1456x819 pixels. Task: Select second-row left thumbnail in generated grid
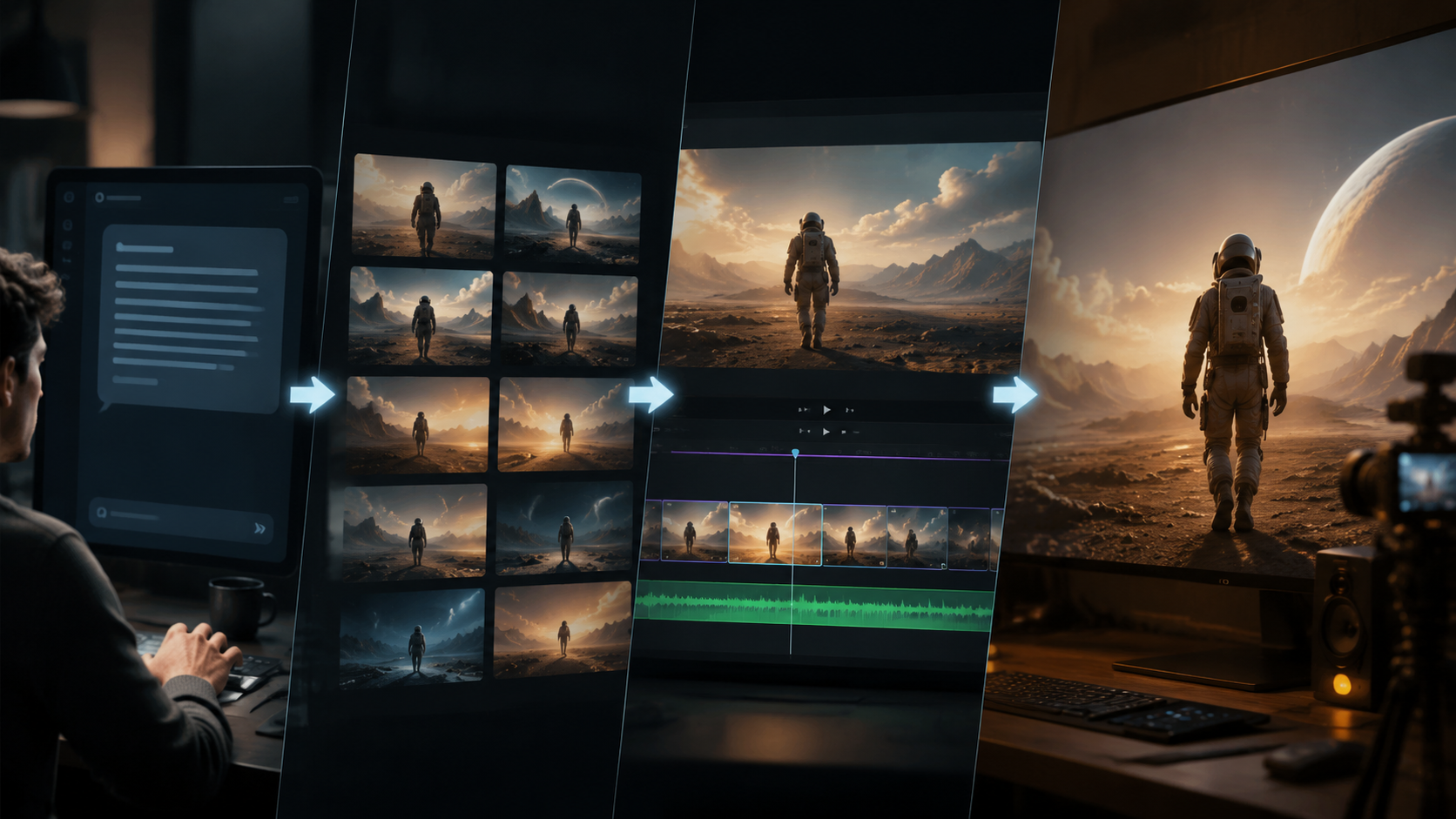click(x=421, y=317)
